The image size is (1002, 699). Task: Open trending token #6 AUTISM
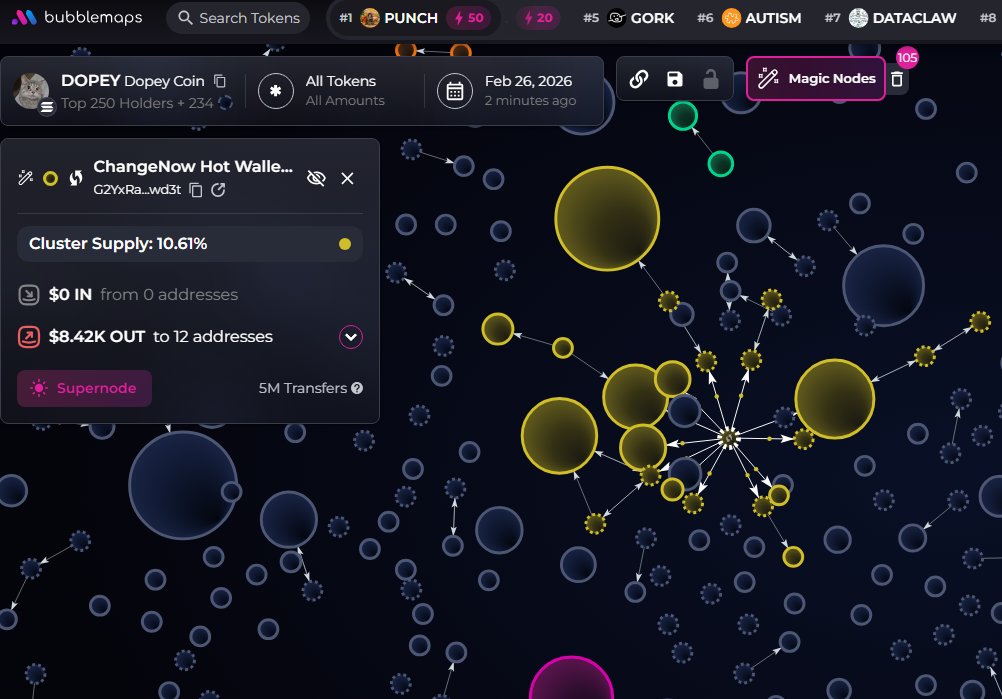coord(749,18)
